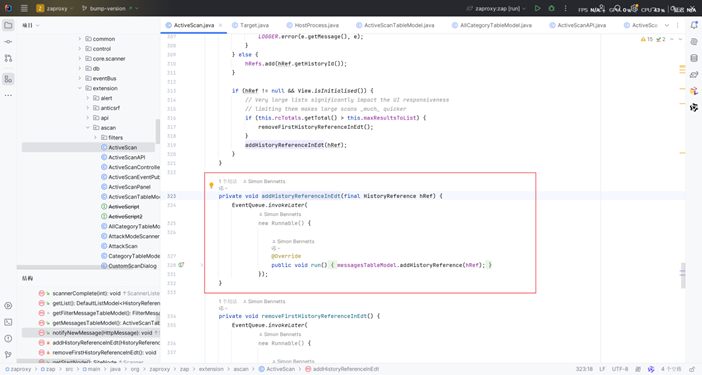Show more tool windows ellipsis
This screenshot has height=375, width=702.
(x=8, y=95)
